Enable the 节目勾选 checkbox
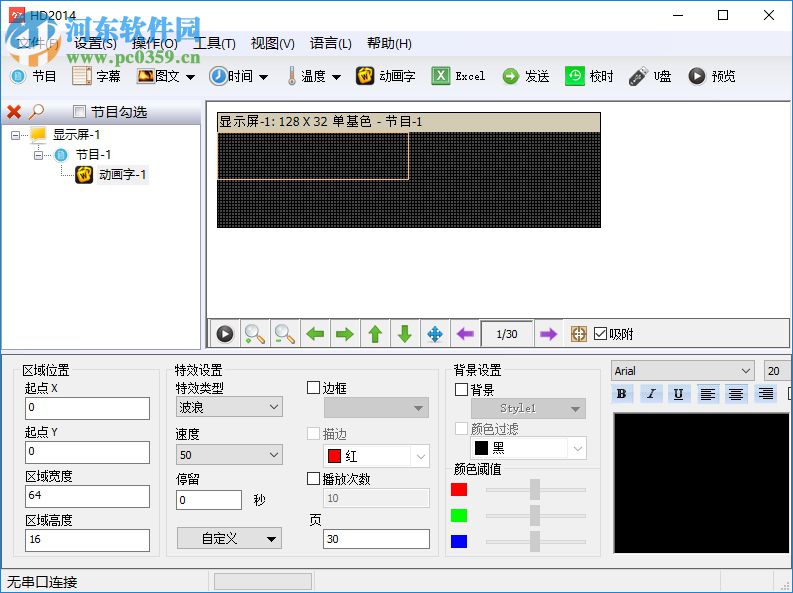This screenshot has height=593, width=793. click(79, 111)
